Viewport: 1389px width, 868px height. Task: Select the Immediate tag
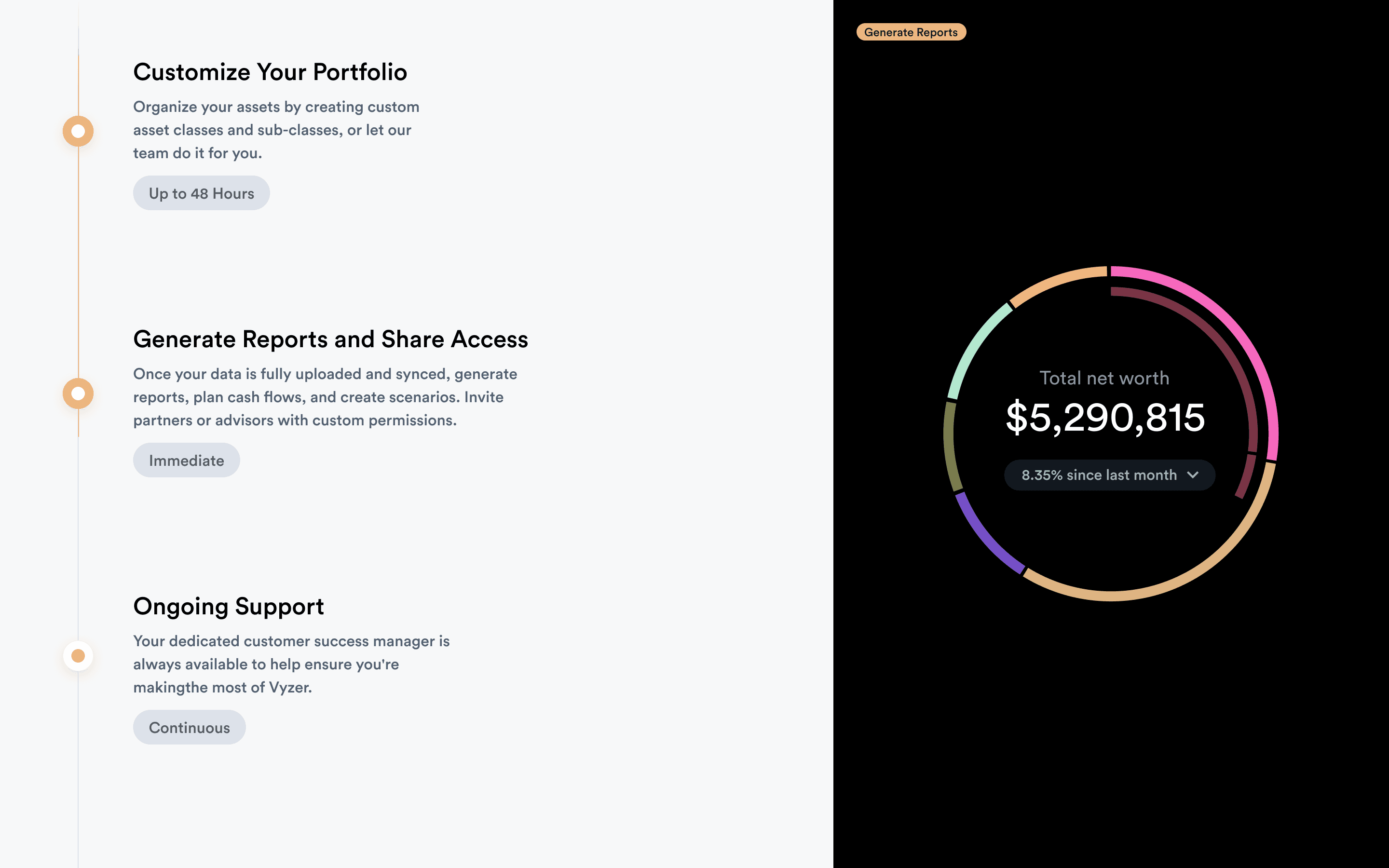click(x=187, y=460)
